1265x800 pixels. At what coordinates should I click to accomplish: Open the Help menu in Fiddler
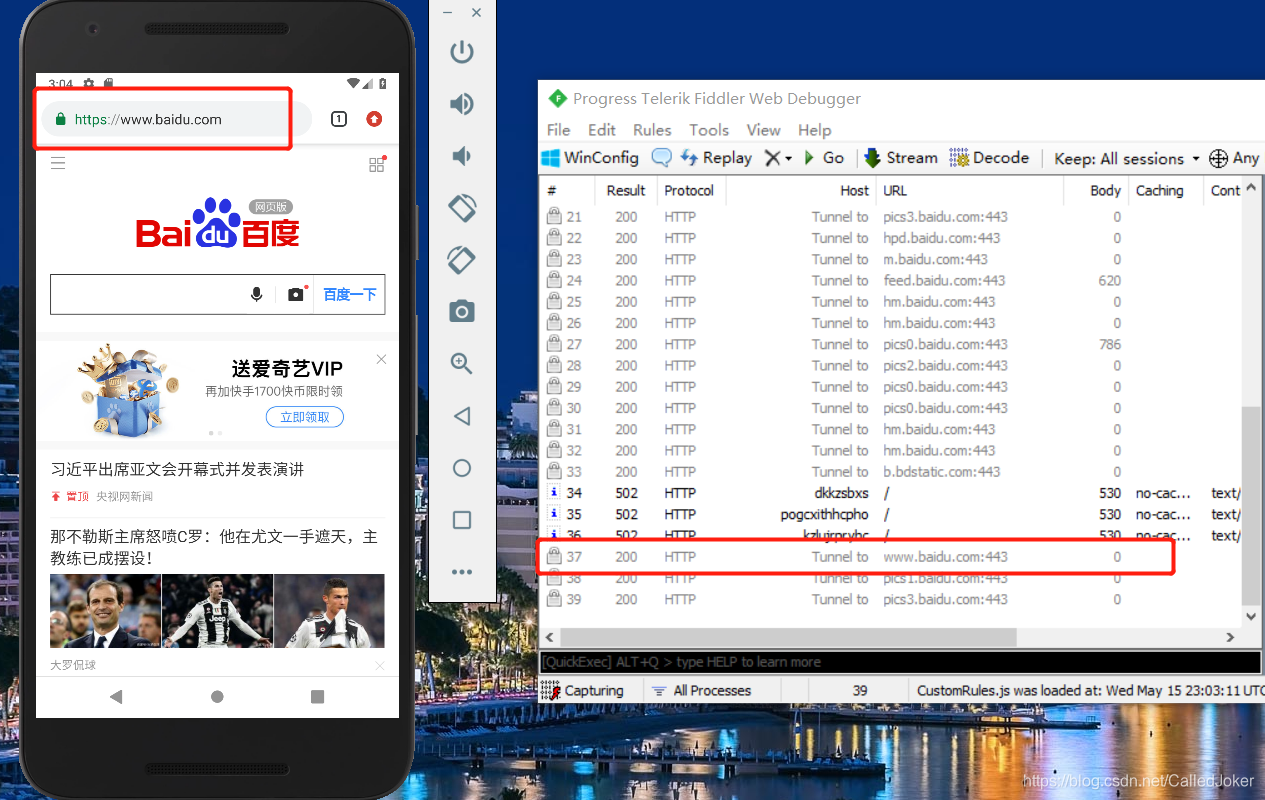[814, 130]
